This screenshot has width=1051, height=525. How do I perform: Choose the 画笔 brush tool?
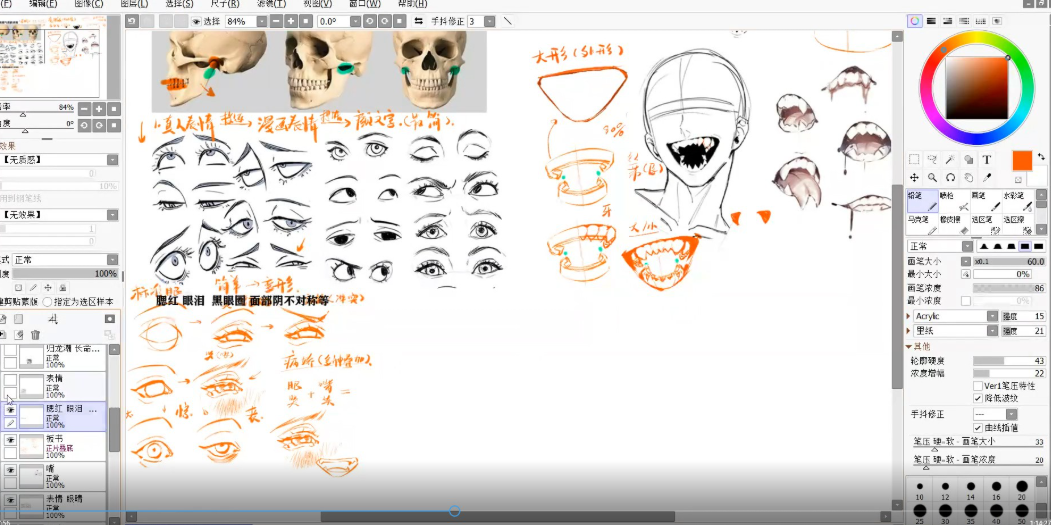[x=987, y=200]
